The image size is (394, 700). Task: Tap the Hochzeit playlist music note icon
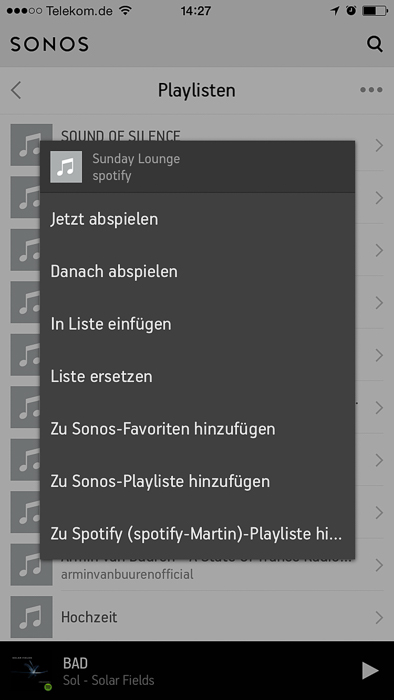pos(31,617)
